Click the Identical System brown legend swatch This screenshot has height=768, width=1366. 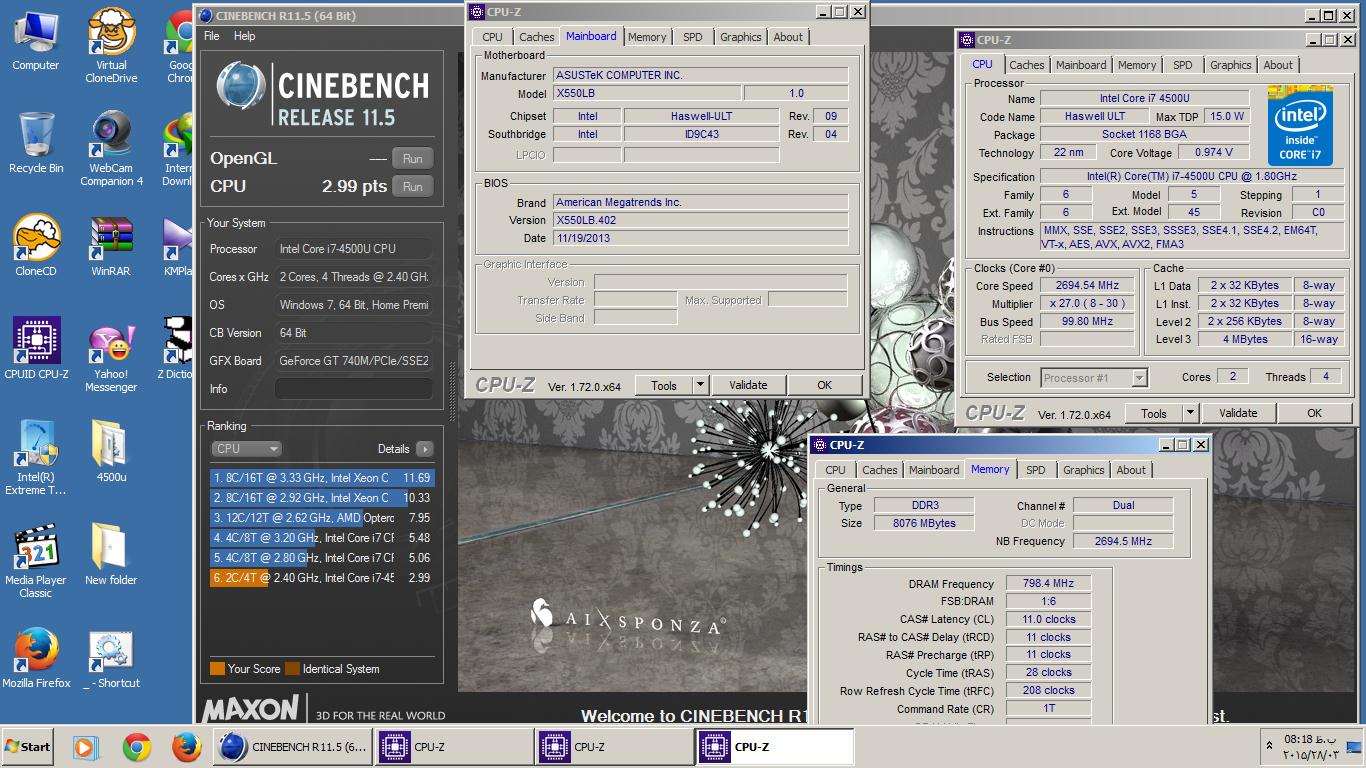292,669
